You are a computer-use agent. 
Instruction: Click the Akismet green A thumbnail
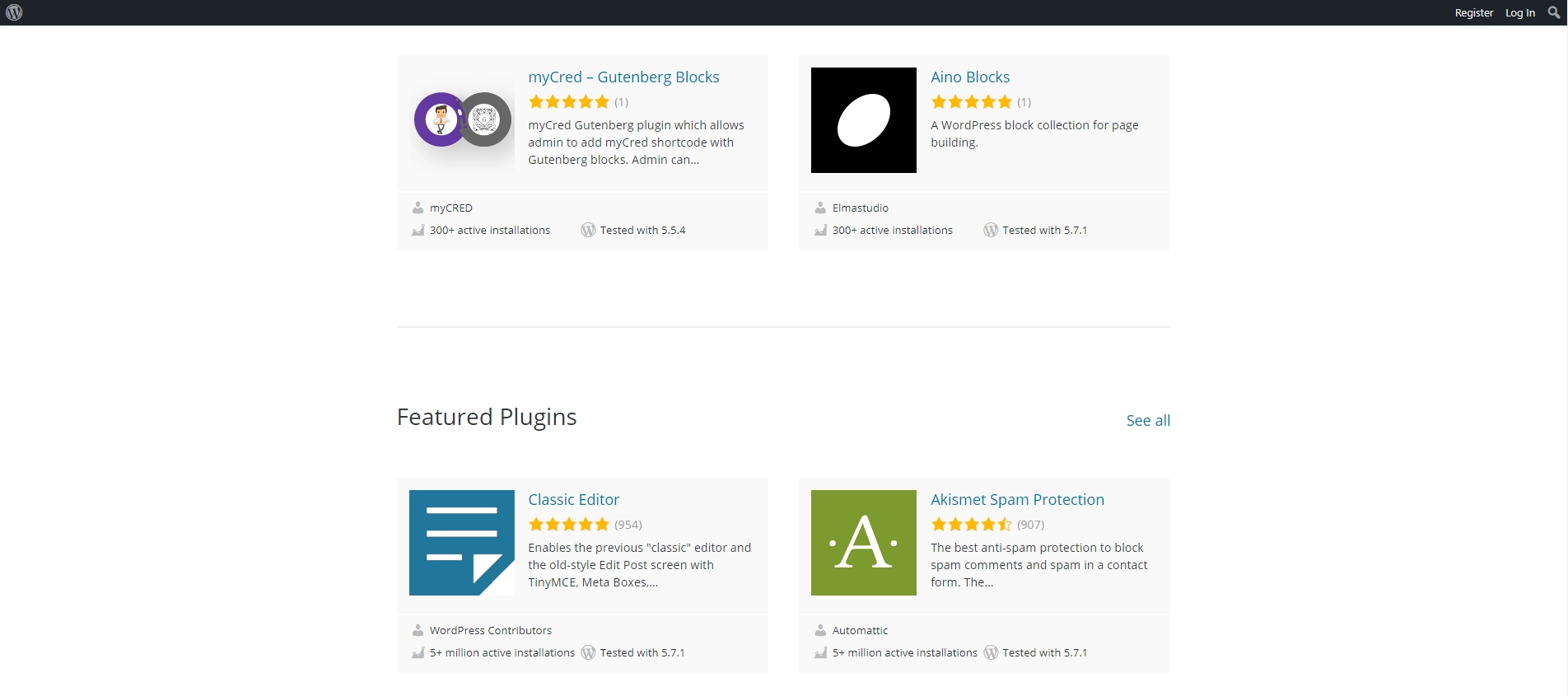pos(864,543)
